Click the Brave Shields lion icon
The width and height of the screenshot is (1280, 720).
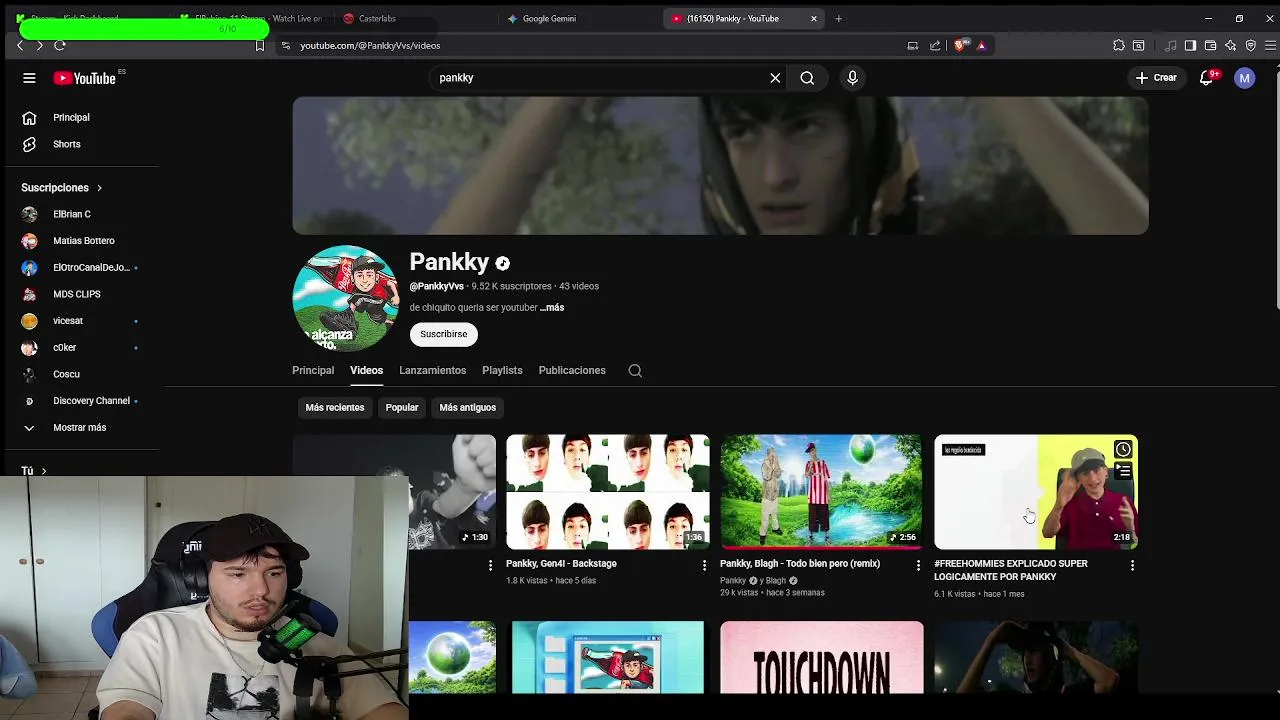coord(961,45)
